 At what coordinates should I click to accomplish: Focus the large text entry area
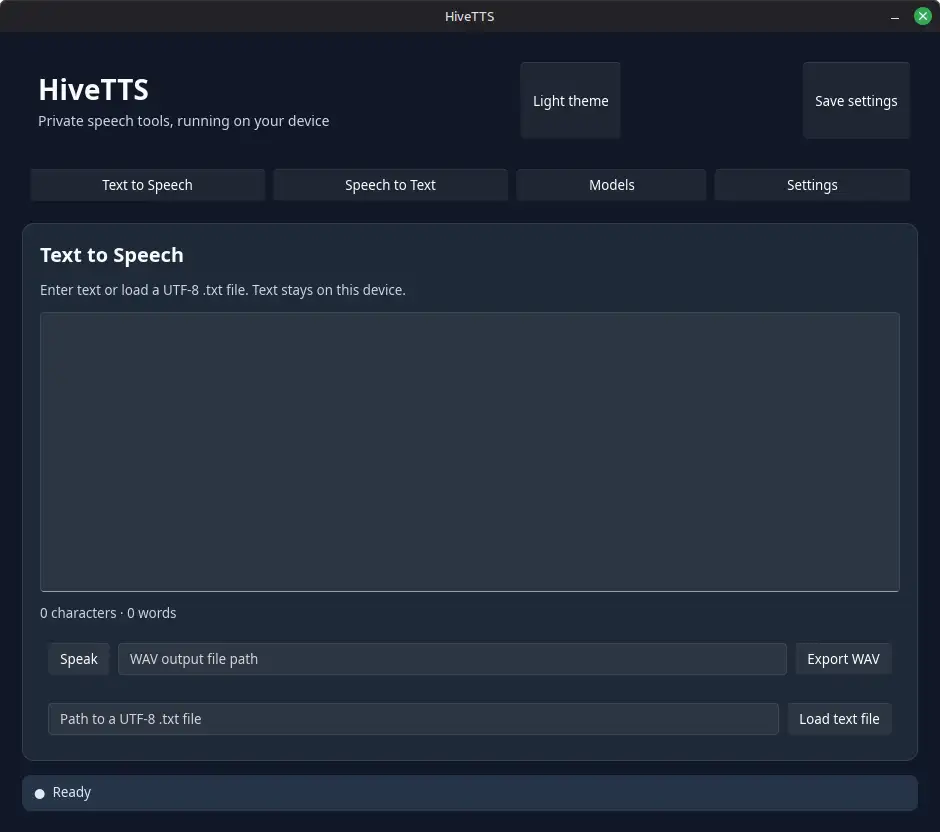[x=469, y=452]
